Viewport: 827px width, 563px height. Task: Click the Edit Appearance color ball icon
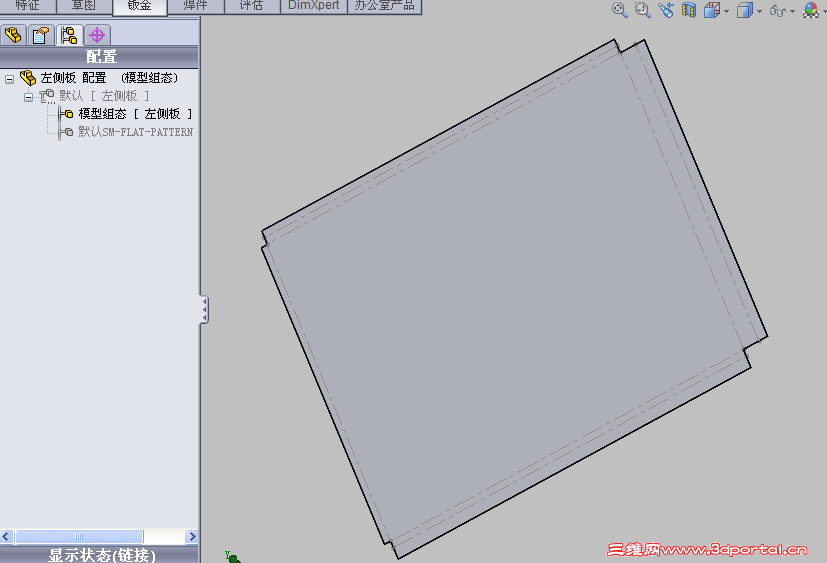point(811,10)
